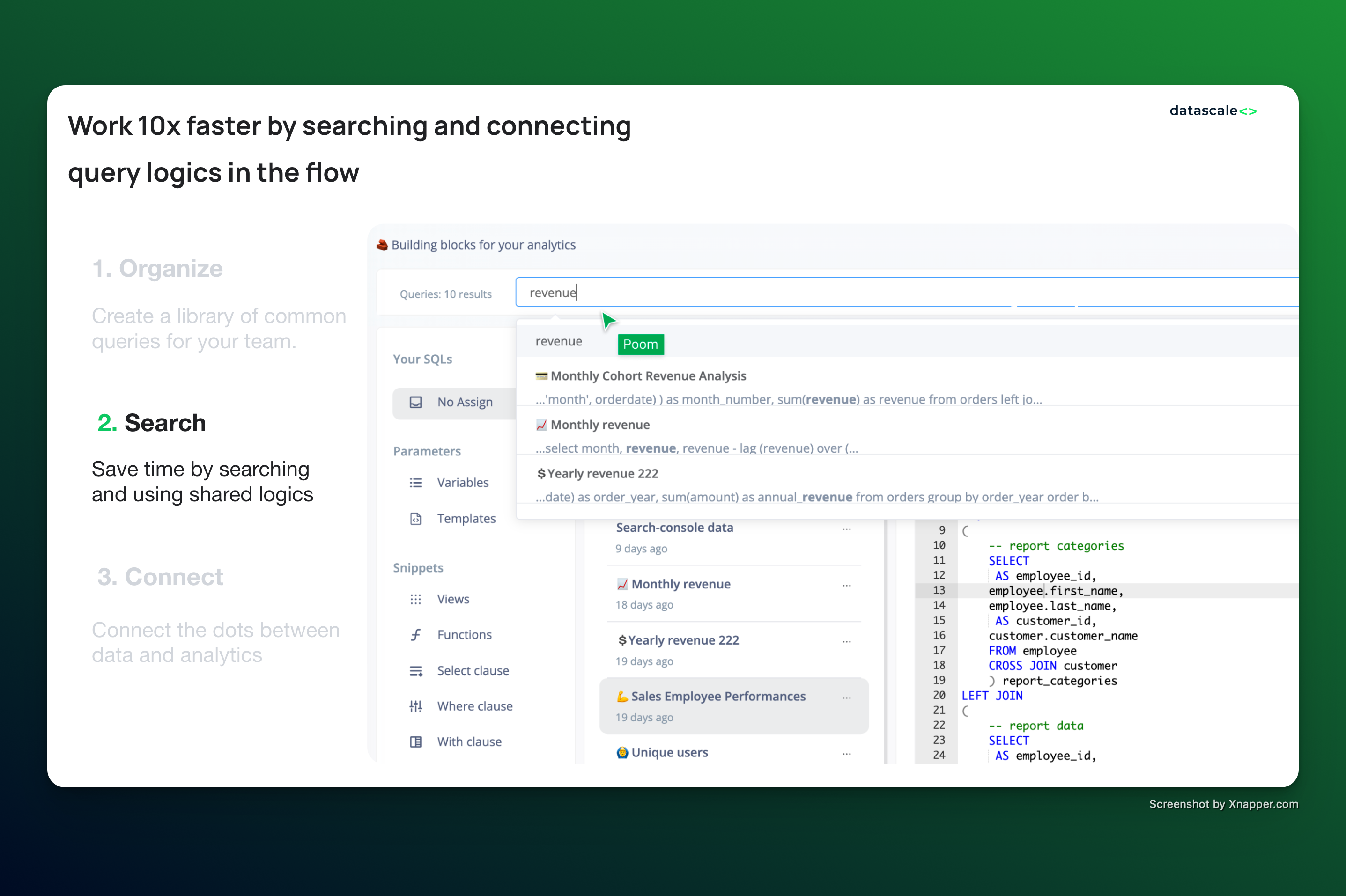Click the '1. Organize' step heading
Screen dimensions: 1346x896
(x=157, y=269)
